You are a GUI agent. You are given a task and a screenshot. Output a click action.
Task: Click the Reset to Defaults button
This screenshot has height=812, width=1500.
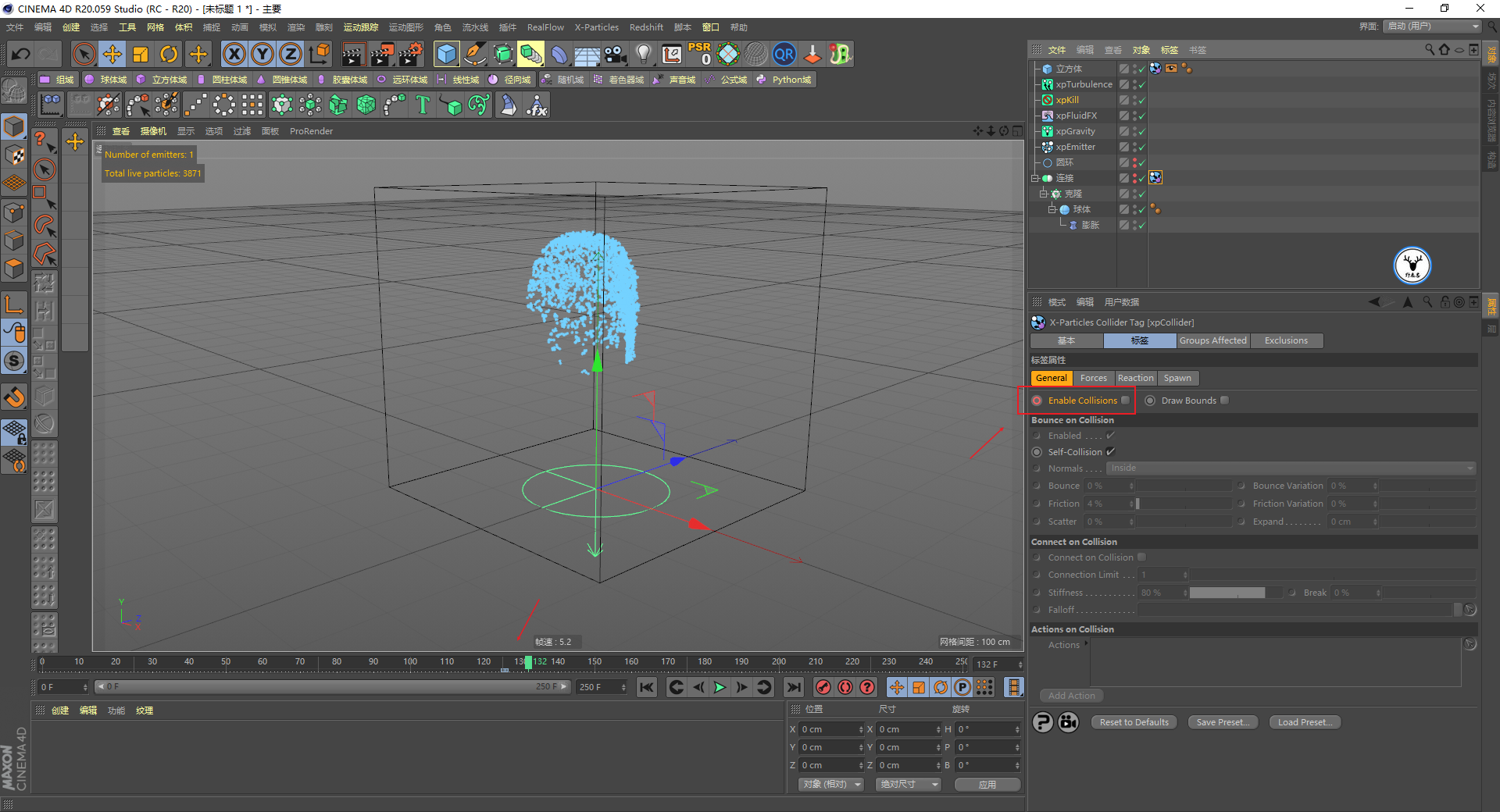click(1134, 722)
